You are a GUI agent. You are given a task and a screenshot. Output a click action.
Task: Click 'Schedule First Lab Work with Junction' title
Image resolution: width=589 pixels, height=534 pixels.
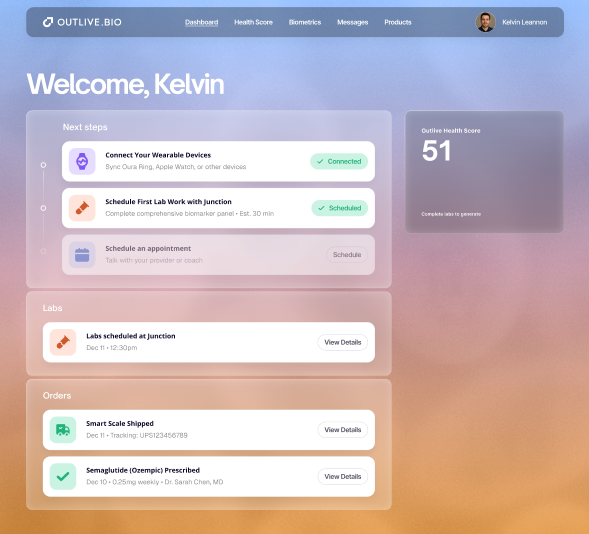tap(168, 202)
